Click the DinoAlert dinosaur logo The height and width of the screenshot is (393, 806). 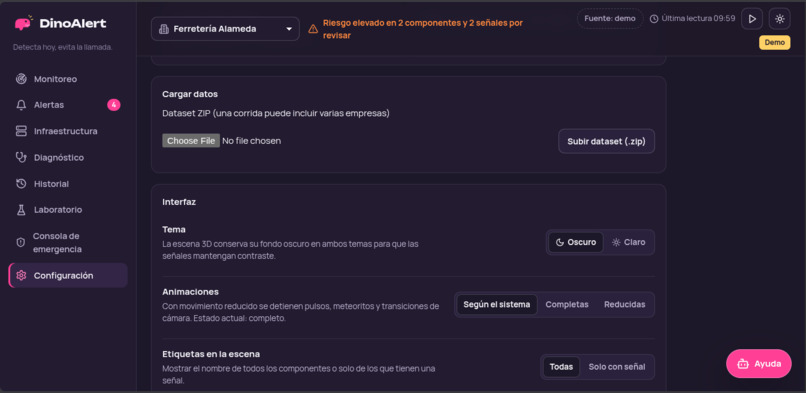[x=23, y=23]
